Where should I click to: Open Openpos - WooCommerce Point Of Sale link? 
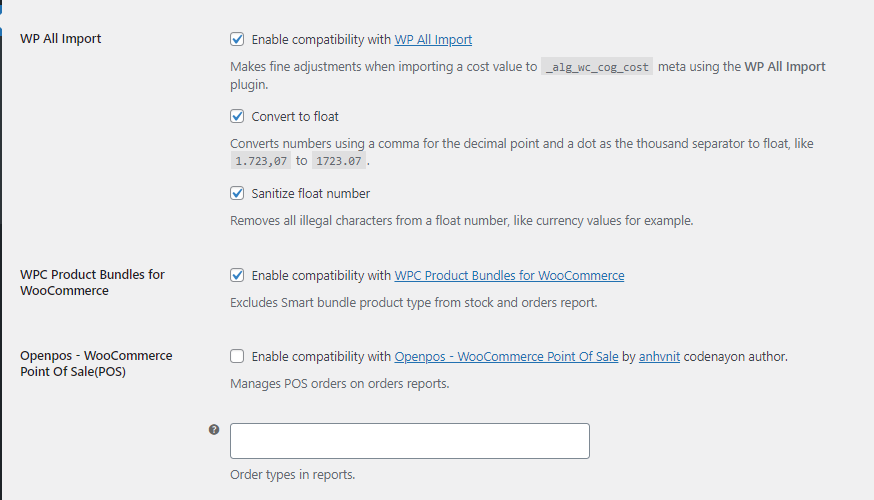(x=506, y=356)
